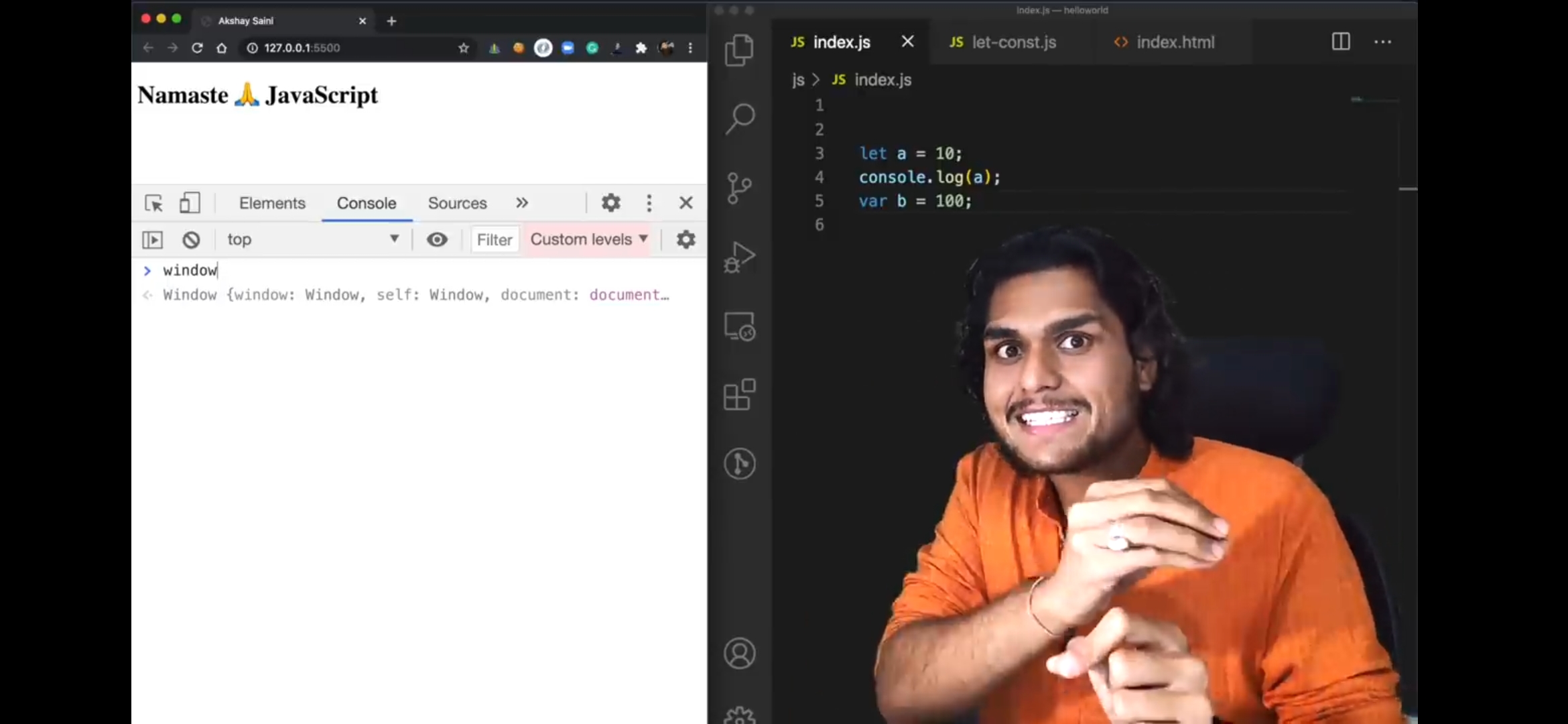Screen dimensions: 1568x724
Task: Click the inspect element picker icon
Action: tap(153, 203)
